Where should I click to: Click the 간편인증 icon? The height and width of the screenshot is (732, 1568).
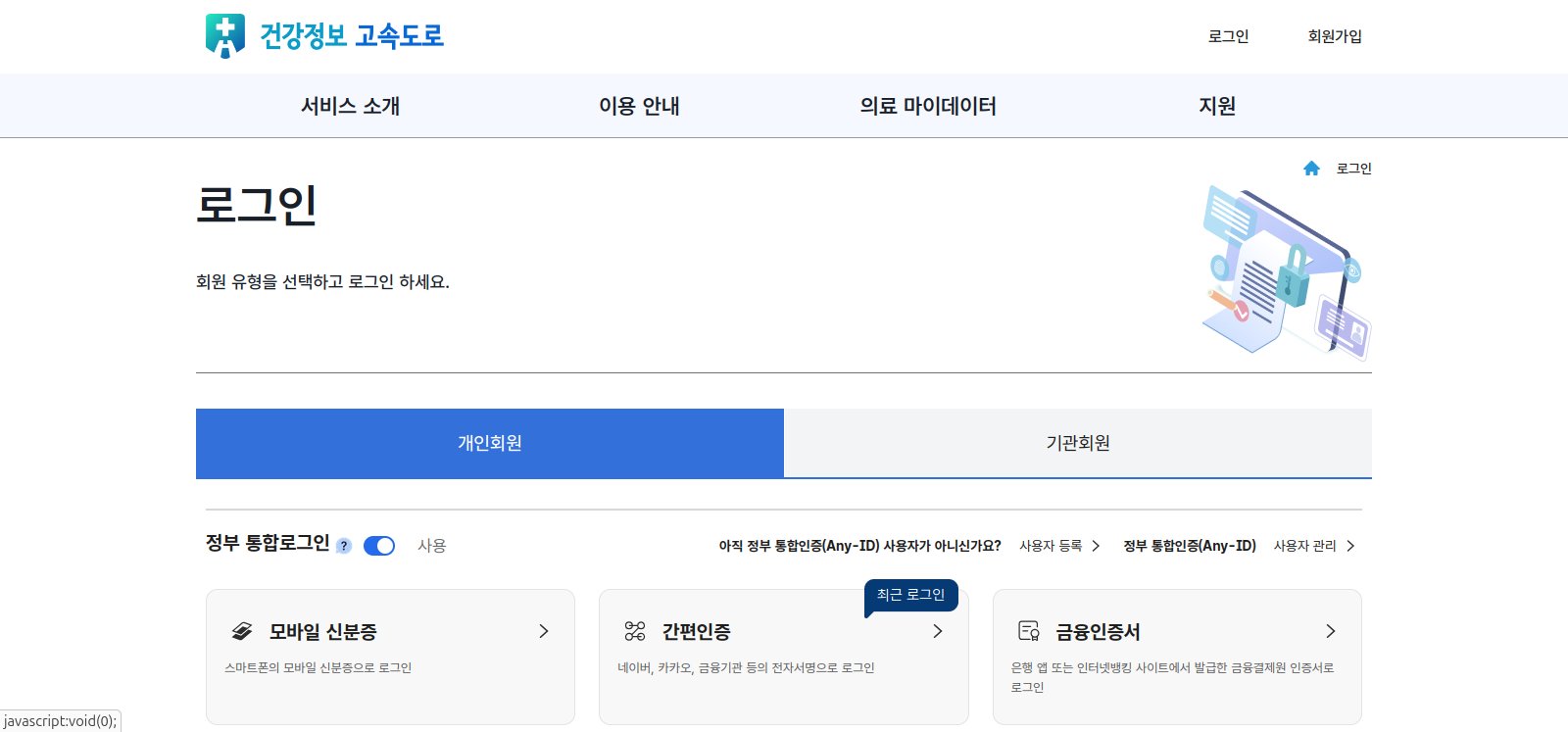tap(635, 631)
